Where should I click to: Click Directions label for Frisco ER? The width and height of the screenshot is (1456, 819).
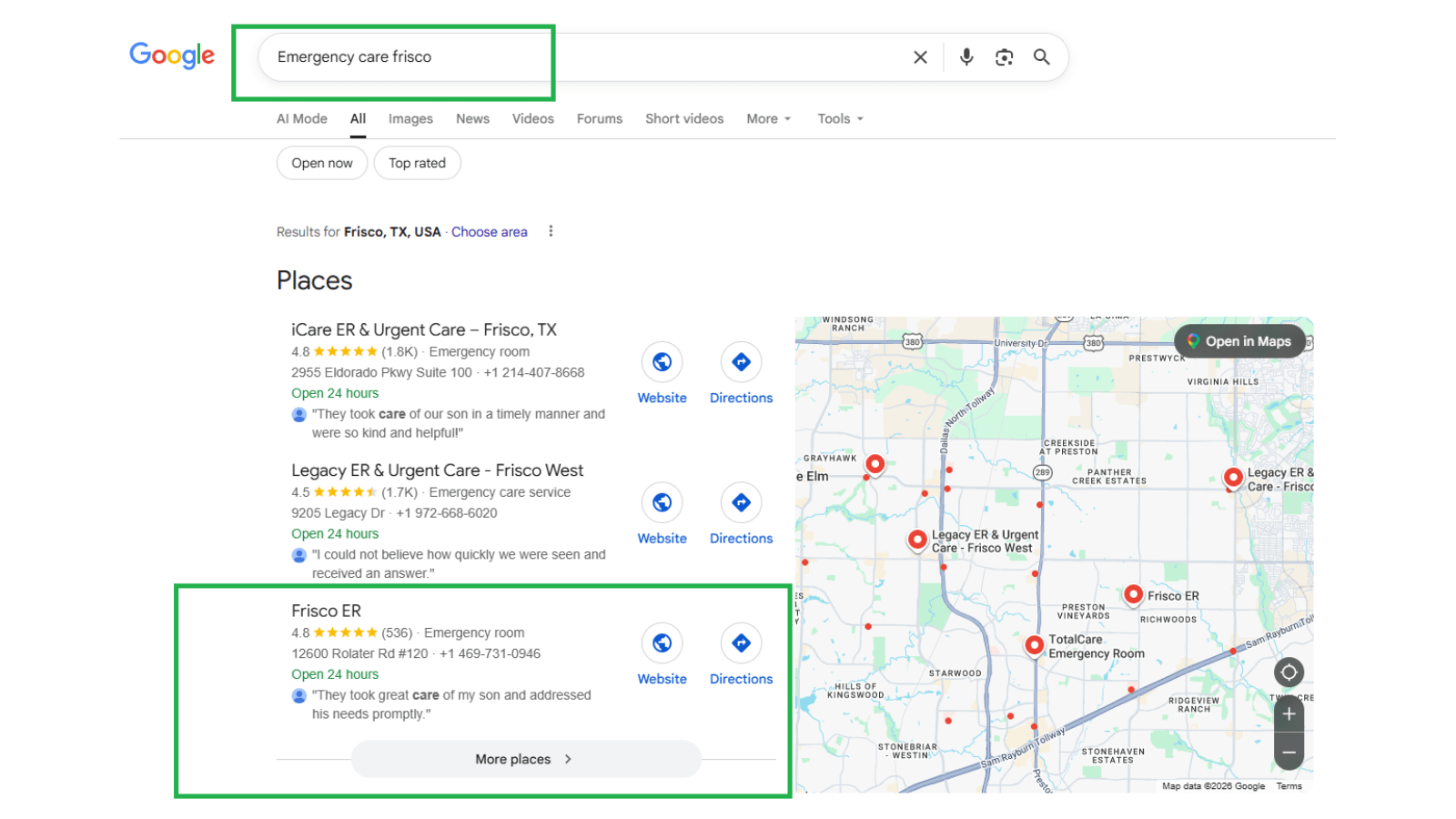click(x=742, y=679)
